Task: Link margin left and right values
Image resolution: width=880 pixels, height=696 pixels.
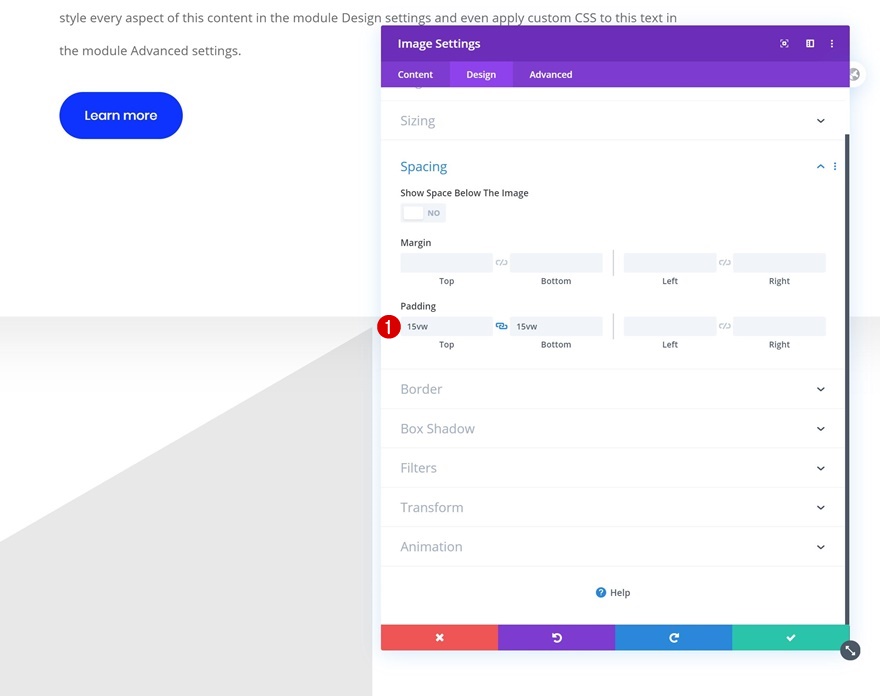Action: pos(725,263)
